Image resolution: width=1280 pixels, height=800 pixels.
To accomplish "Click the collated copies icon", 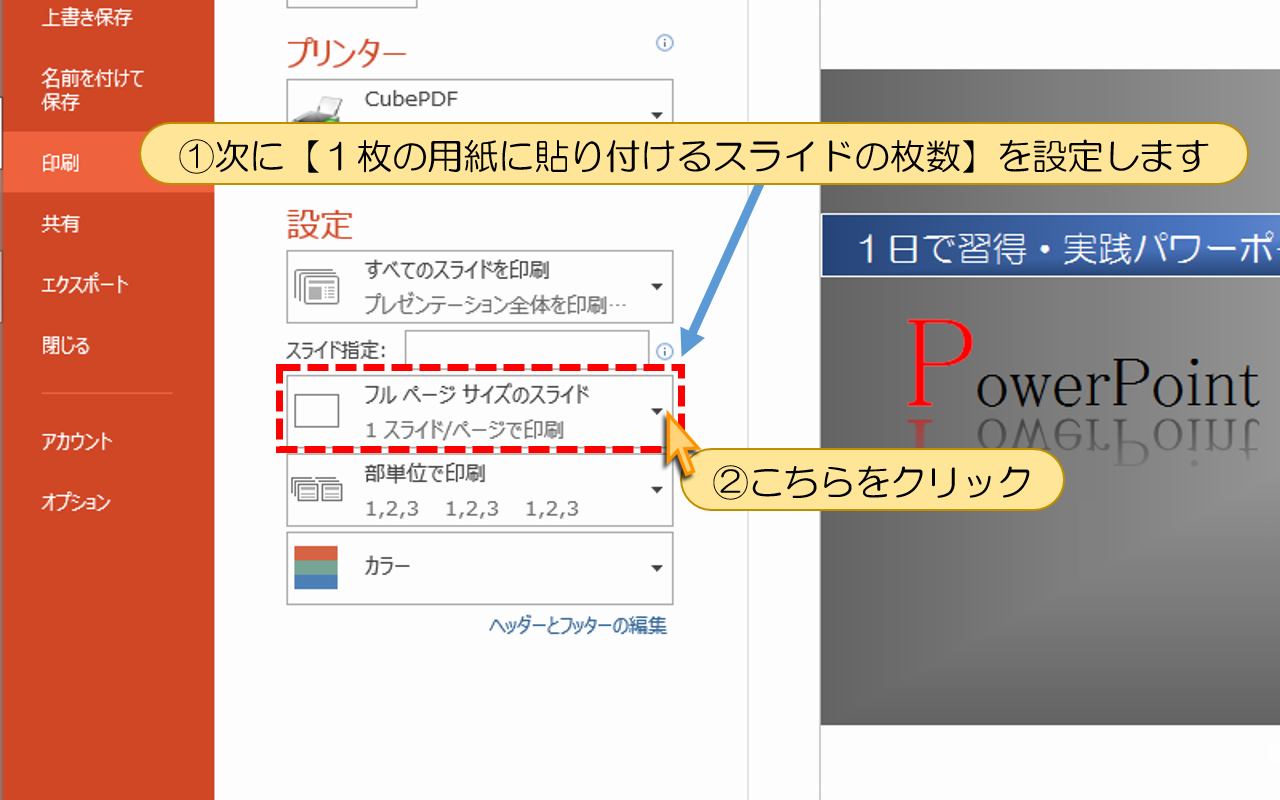I will click(317, 490).
